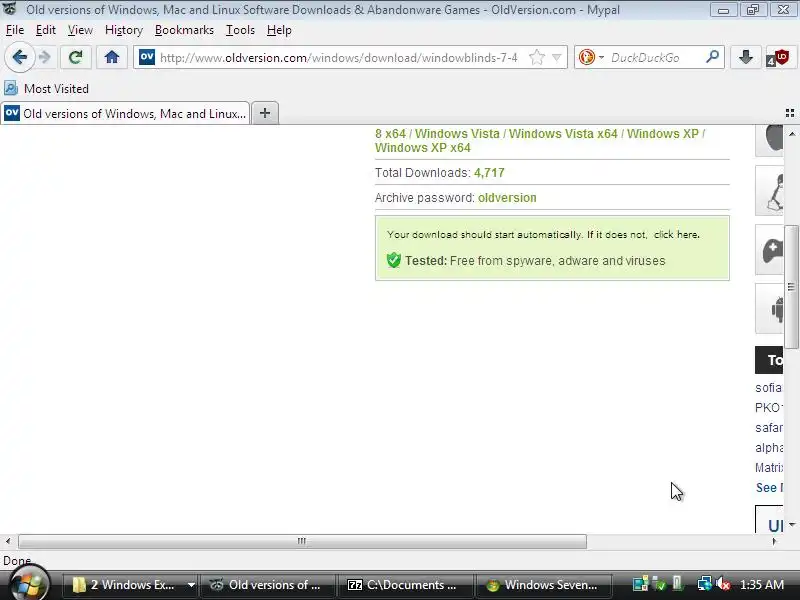Open the Mac (Apple) category icon in sidebar
Image resolution: width=800 pixels, height=600 pixels.
tap(769, 140)
